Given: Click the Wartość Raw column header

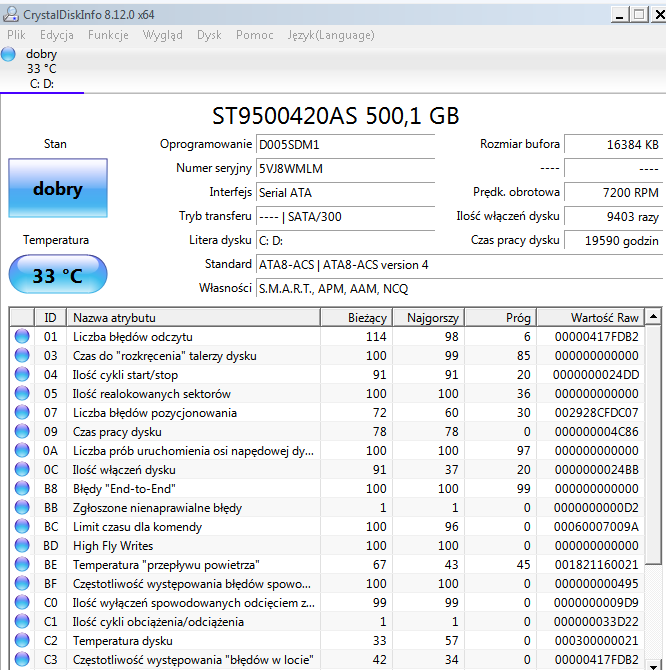Looking at the screenshot, I should [590, 317].
